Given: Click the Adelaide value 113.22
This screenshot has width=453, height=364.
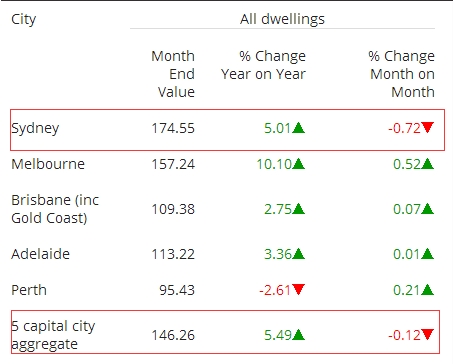Looking at the screenshot, I should click(x=173, y=254).
